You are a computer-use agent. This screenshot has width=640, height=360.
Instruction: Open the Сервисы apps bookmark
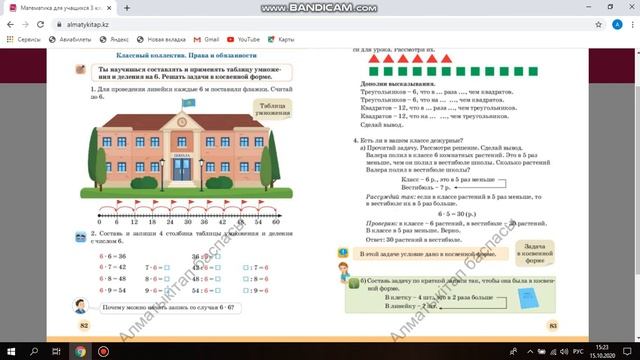[x=24, y=39]
